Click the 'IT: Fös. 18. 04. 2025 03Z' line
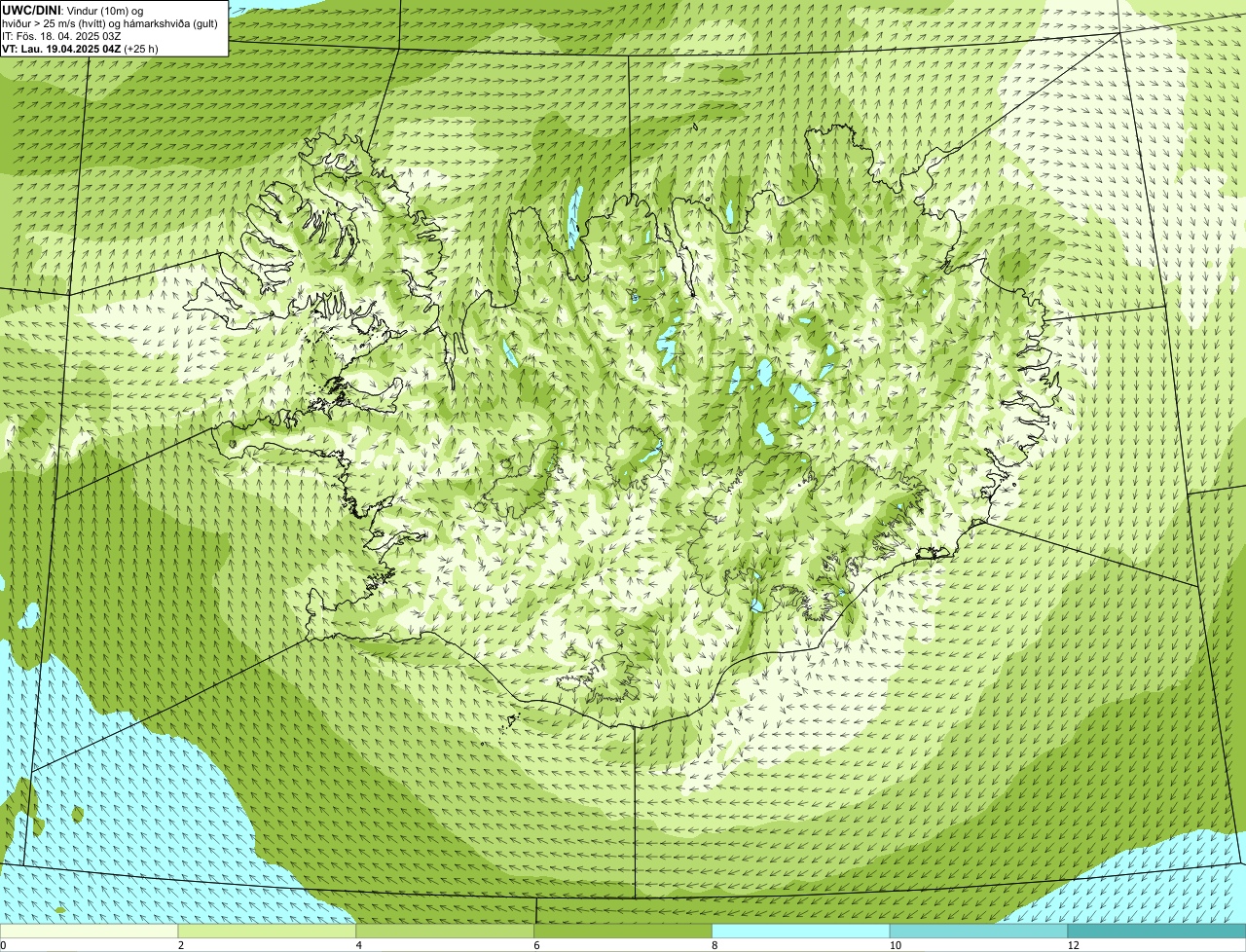This screenshot has height=952, width=1246. pyautogui.click(x=61, y=35)
